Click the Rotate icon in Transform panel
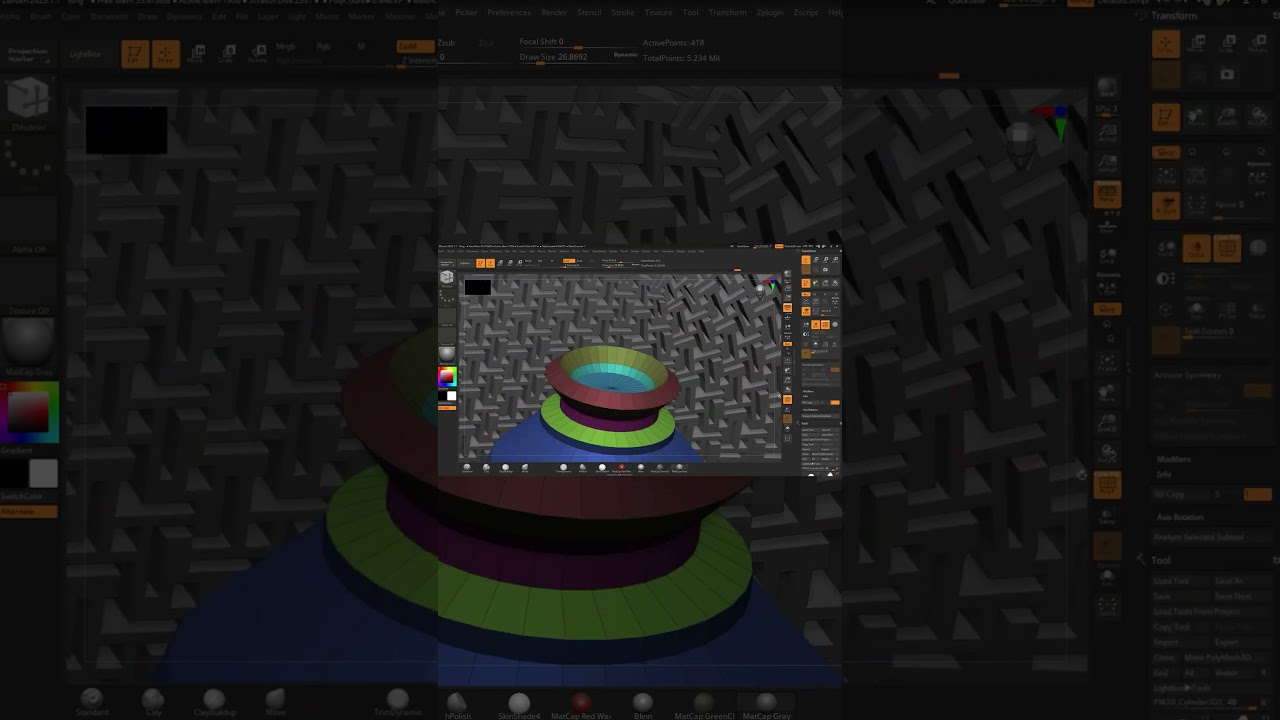Viewport: 1280px width, 720px height. 1257,44
